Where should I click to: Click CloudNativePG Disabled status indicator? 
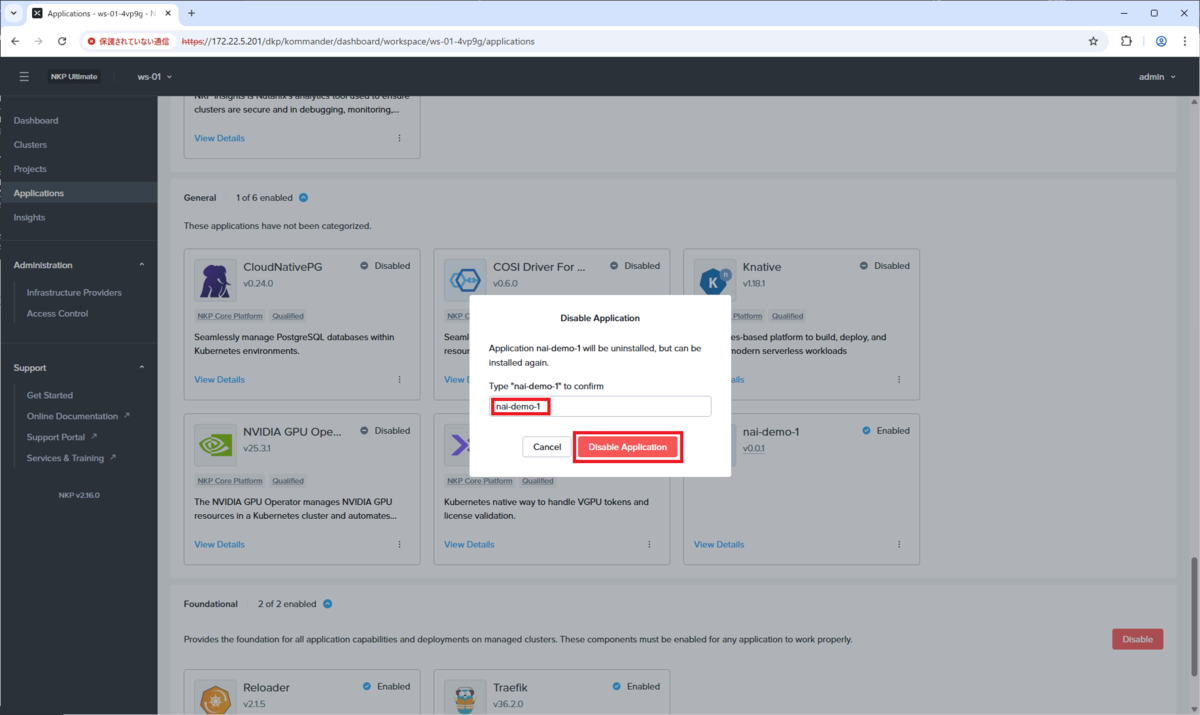385,266
